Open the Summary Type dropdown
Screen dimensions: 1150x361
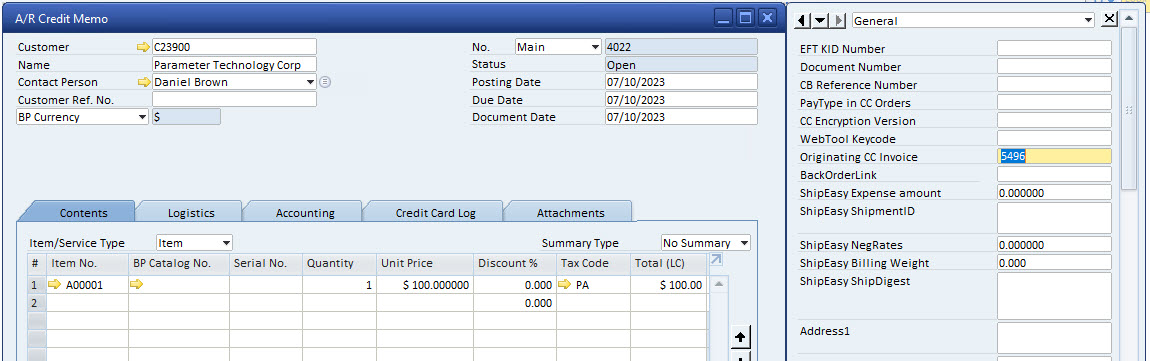(x=744, y=243)
